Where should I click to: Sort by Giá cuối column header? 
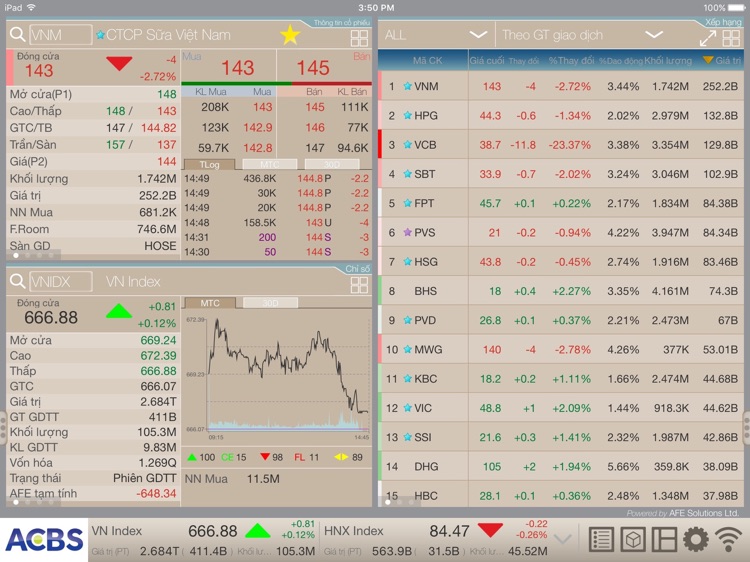pyautogui.click(x=487, y=60)
